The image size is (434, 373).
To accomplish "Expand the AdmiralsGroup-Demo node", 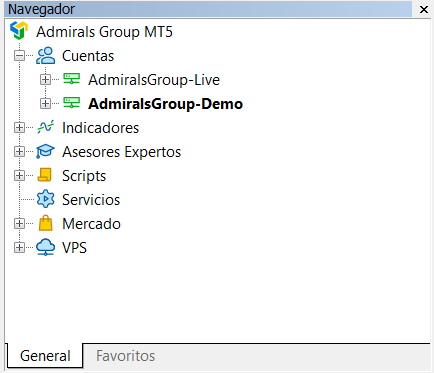I will pos(45,104).
